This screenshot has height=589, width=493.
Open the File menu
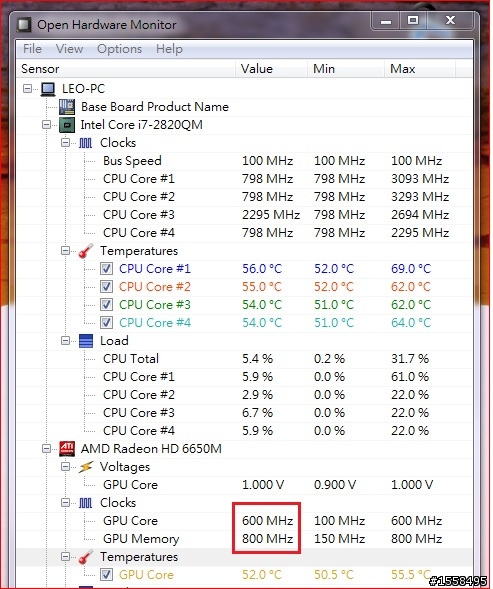[x=32, y=49]
